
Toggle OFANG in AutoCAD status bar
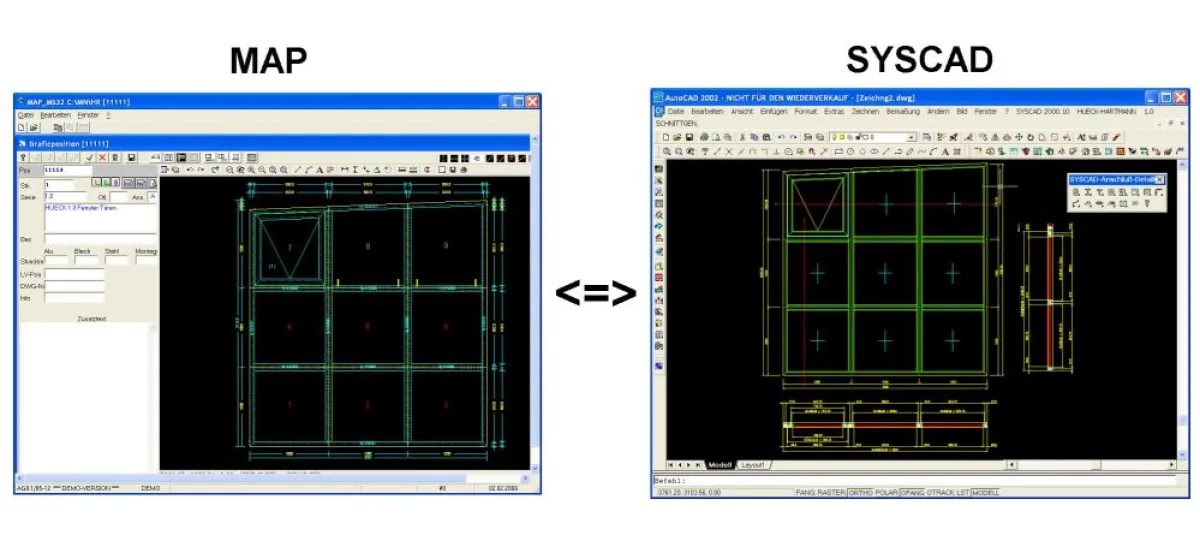click(912, 492)
